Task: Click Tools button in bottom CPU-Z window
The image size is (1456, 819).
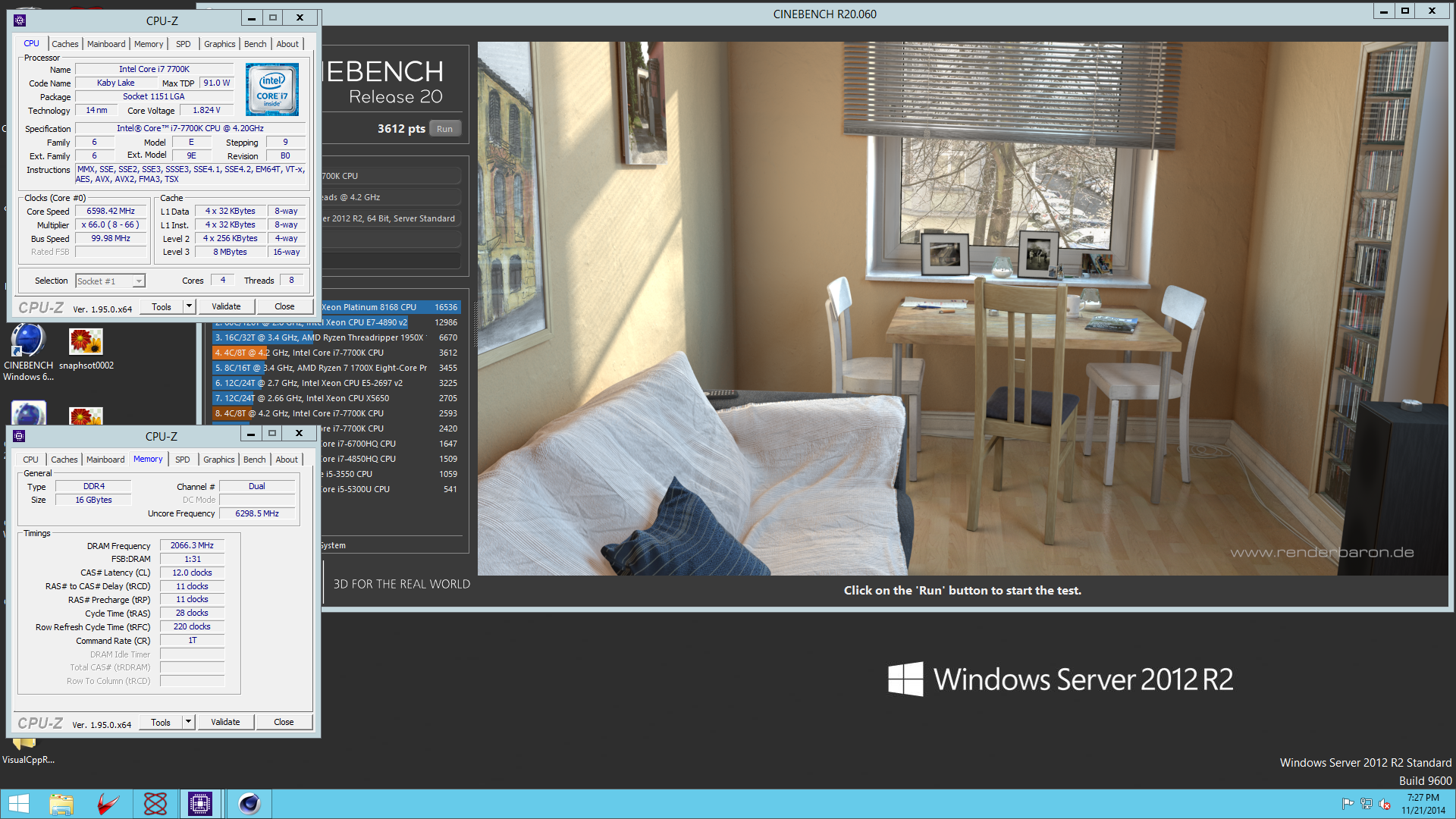Action: click(x=161, y=722)
